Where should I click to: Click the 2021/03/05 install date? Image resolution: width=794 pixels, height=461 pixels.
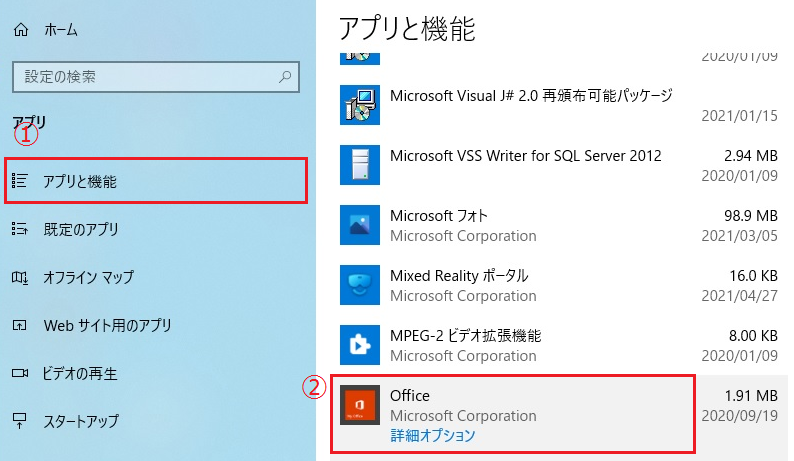tap(739, 236)
